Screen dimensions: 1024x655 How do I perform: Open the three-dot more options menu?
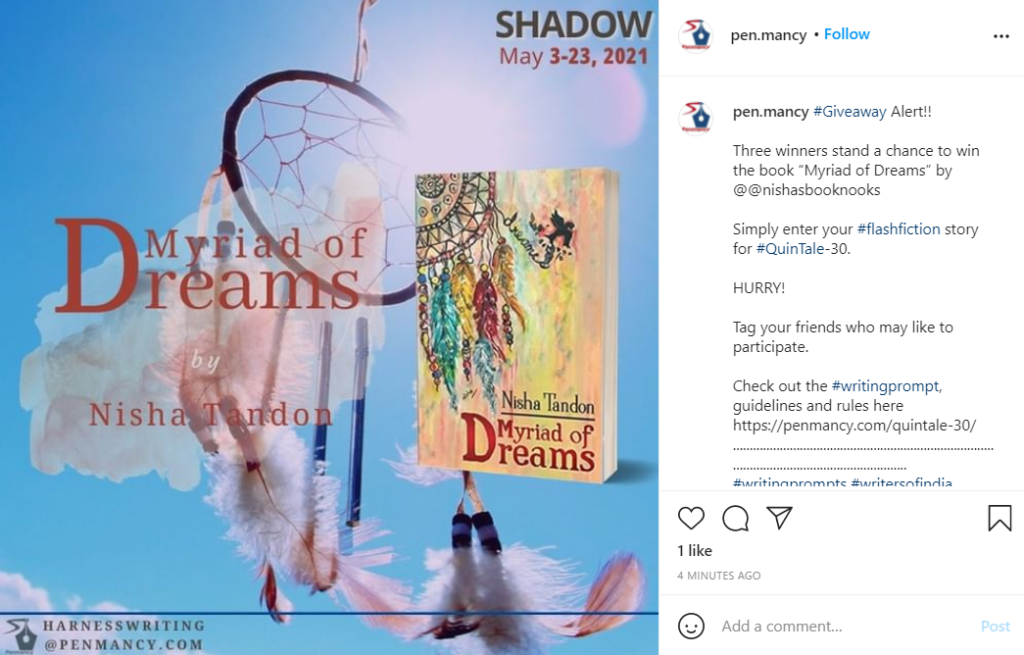click(1001, 36)
